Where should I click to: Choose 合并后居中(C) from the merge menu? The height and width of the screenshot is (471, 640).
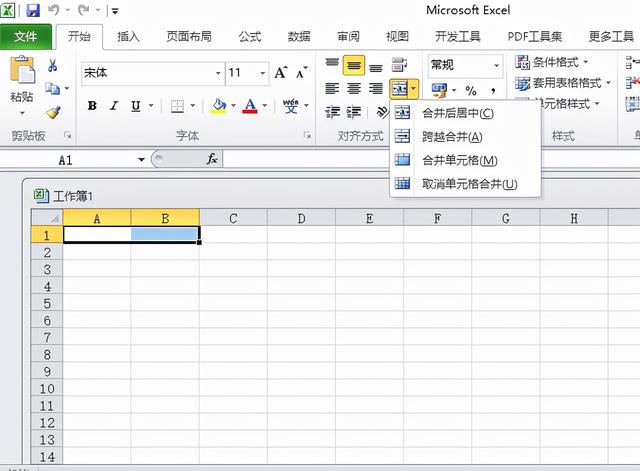[465, 113]
